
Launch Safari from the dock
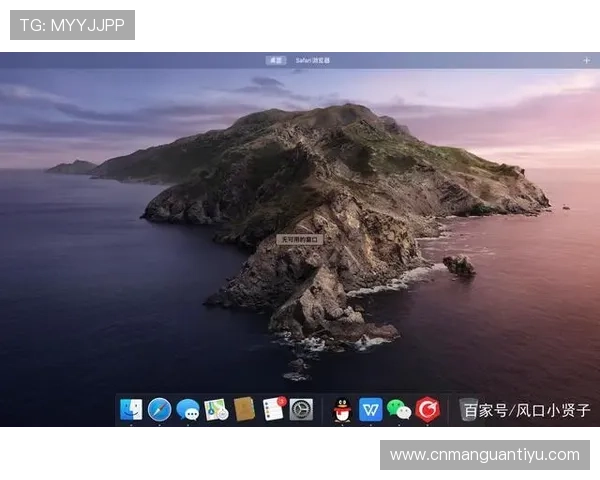(159, 409)
